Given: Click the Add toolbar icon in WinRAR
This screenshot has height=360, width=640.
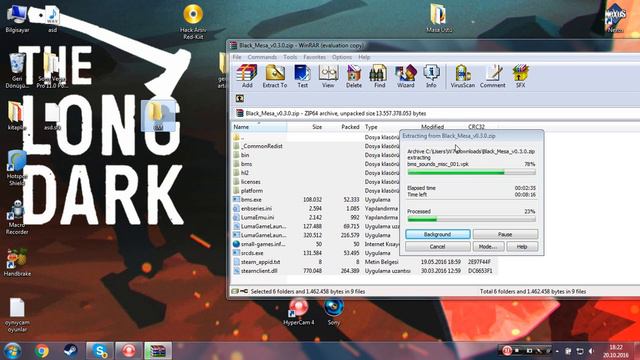Looking at the screenshot, I should [x=247, y=76].
